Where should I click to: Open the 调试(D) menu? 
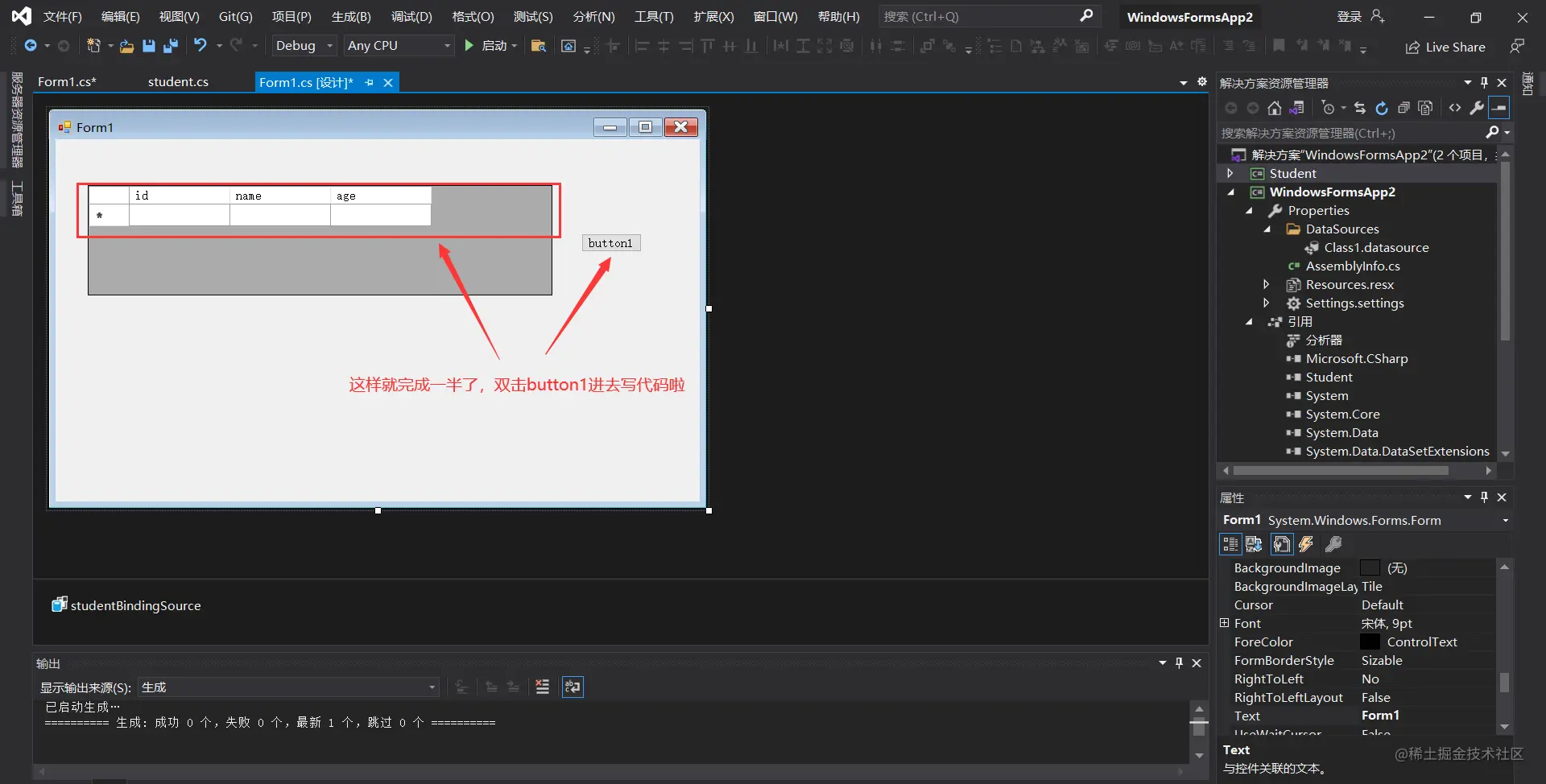click(x=411, y=16)
